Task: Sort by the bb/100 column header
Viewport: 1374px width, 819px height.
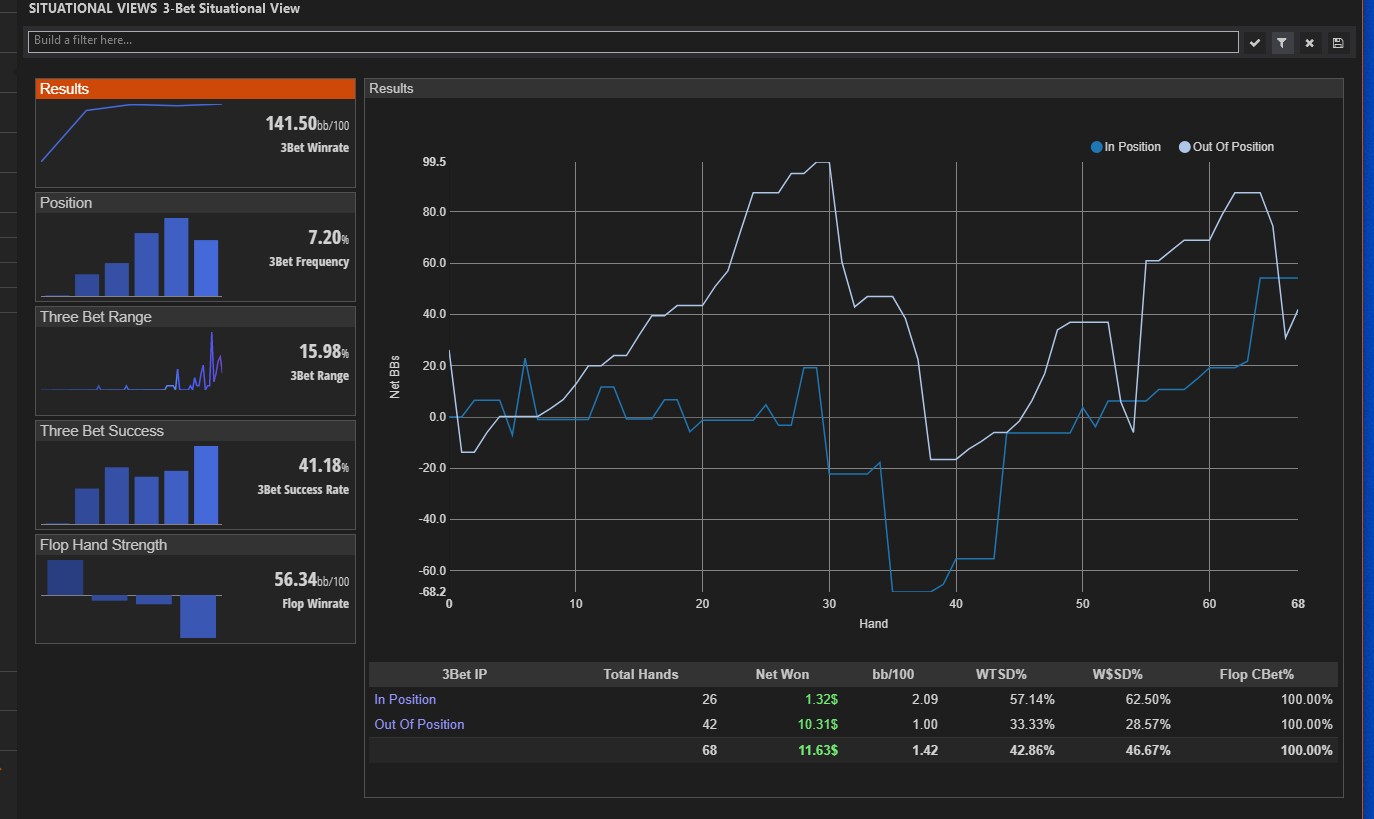Action: coord(894,674)
